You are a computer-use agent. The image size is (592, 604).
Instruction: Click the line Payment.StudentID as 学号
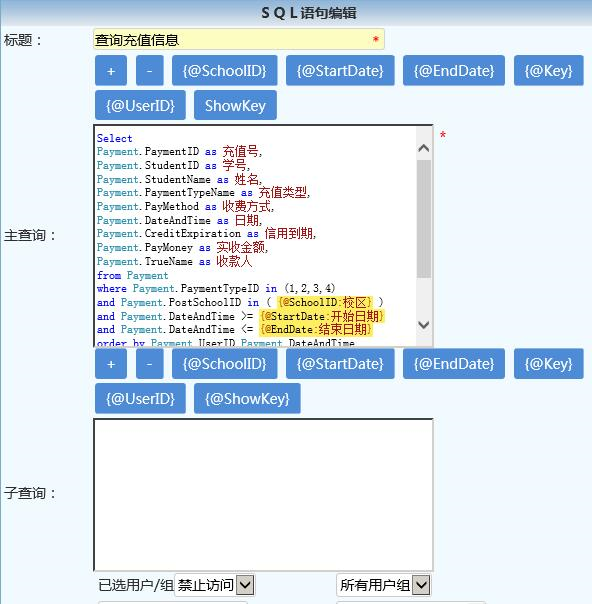point(173,165)
